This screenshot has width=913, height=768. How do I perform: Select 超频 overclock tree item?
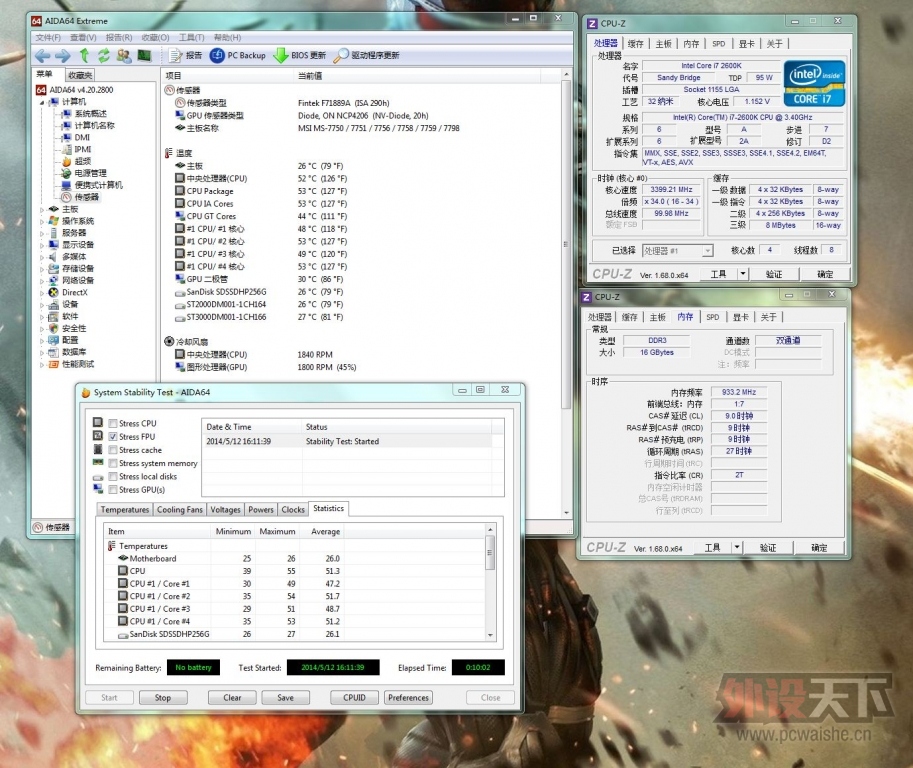click(x=83, y=161)
